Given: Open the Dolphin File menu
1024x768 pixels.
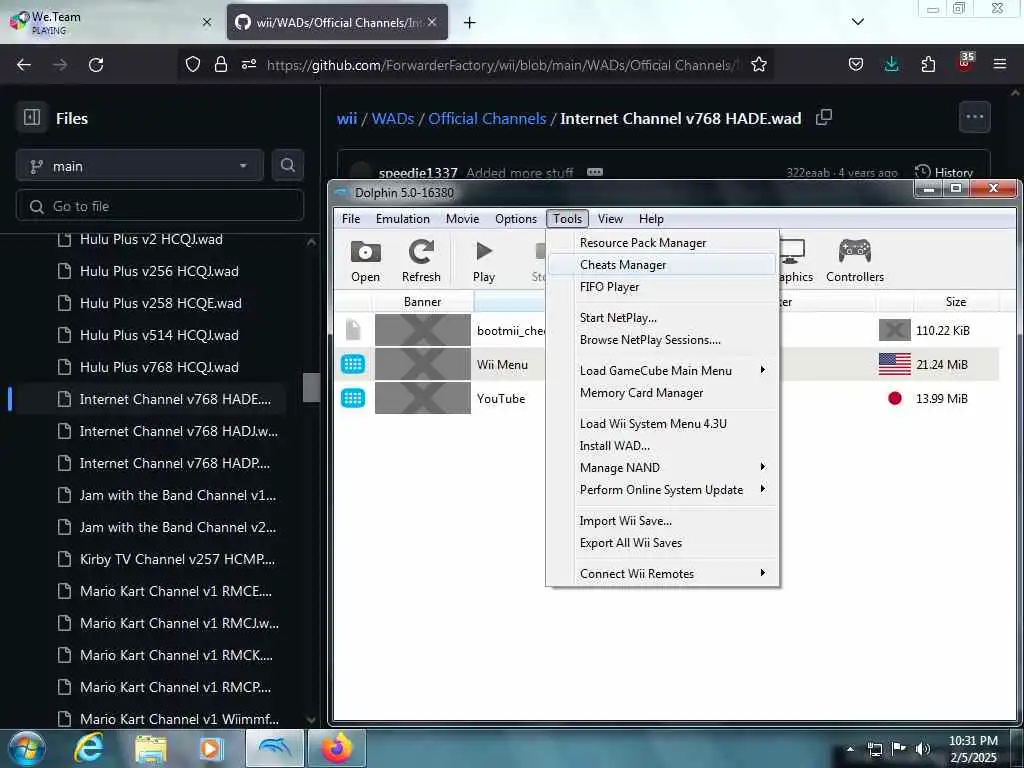Looking at the screenshot, I should [x=351, y=219].
